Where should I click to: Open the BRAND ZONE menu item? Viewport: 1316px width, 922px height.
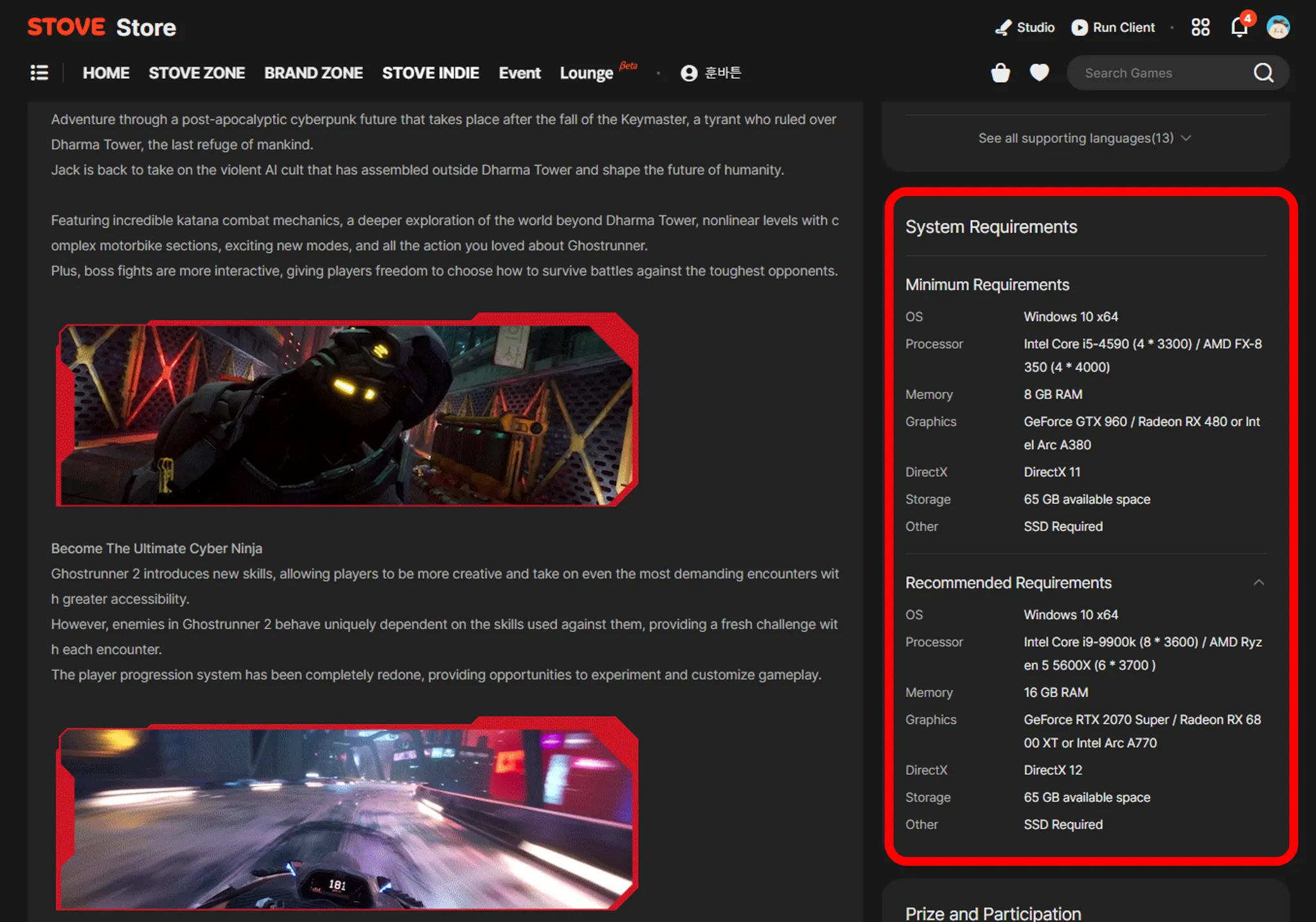point(314,73)
